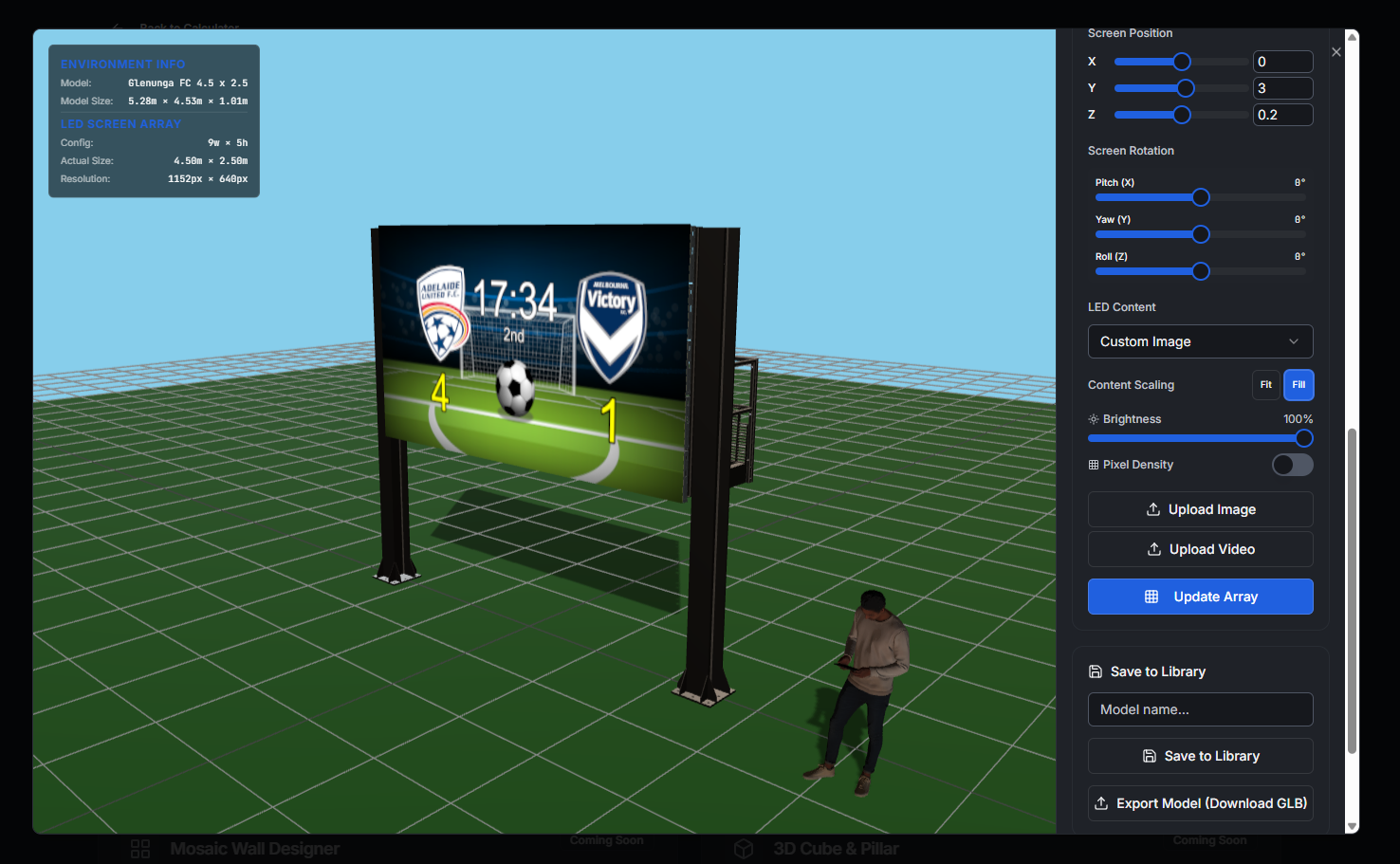The height and width of the screenshot is (864, 1400).
Task: Click the Model name input field
Action: click(1200, 709)
